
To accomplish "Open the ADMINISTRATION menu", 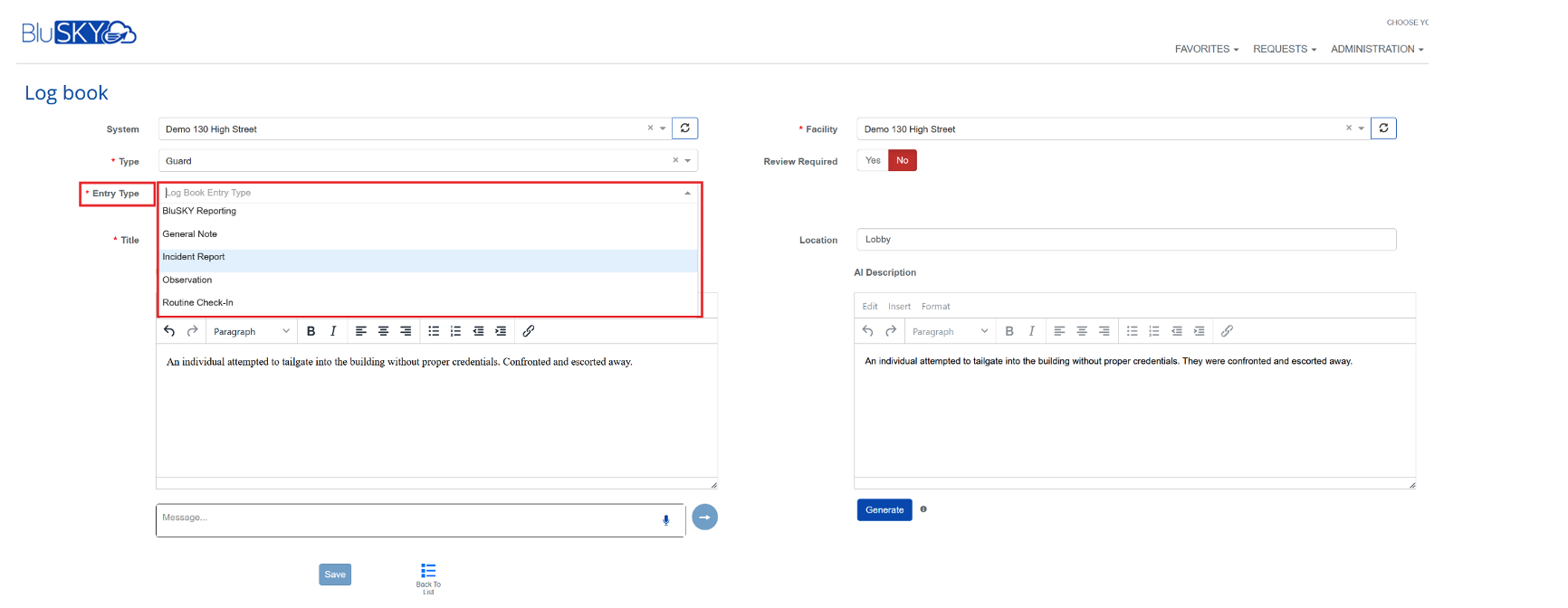I will [x=1376, y=49].
